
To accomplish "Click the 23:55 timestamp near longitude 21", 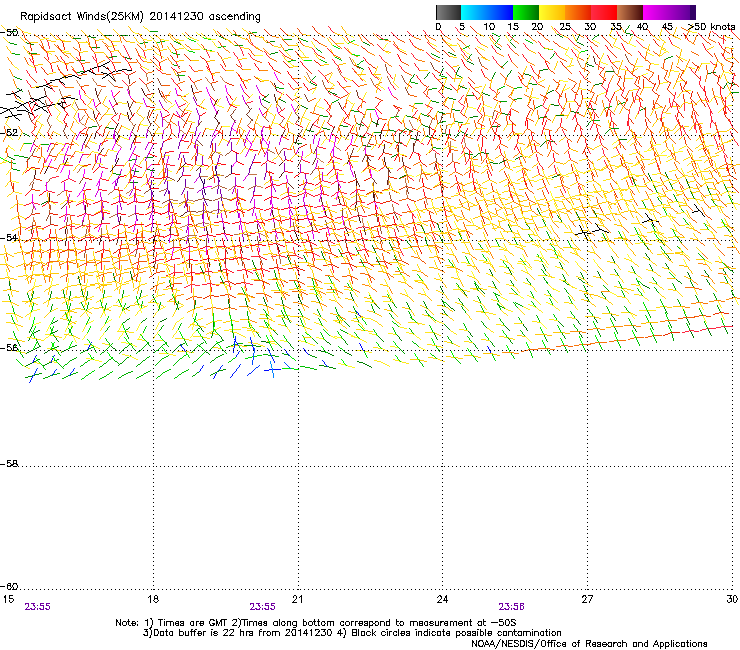I will coord(262,607).
